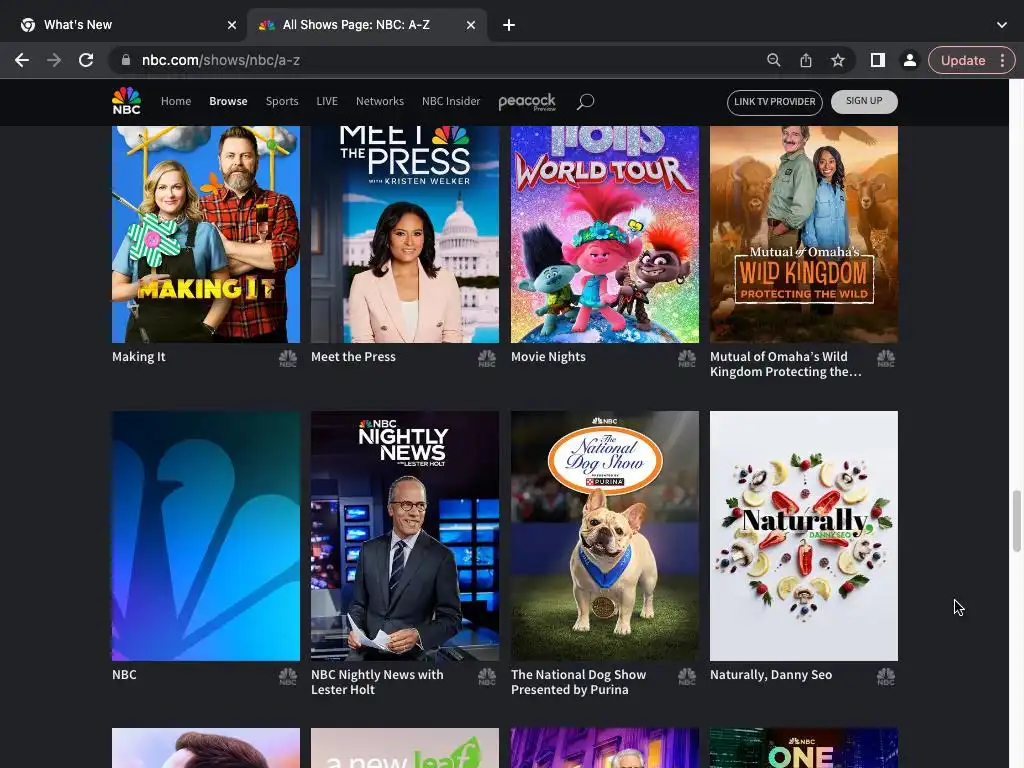Switch to the What's New tab
The height and width of the screenshot is (768, 1024).
coord(124,25)
